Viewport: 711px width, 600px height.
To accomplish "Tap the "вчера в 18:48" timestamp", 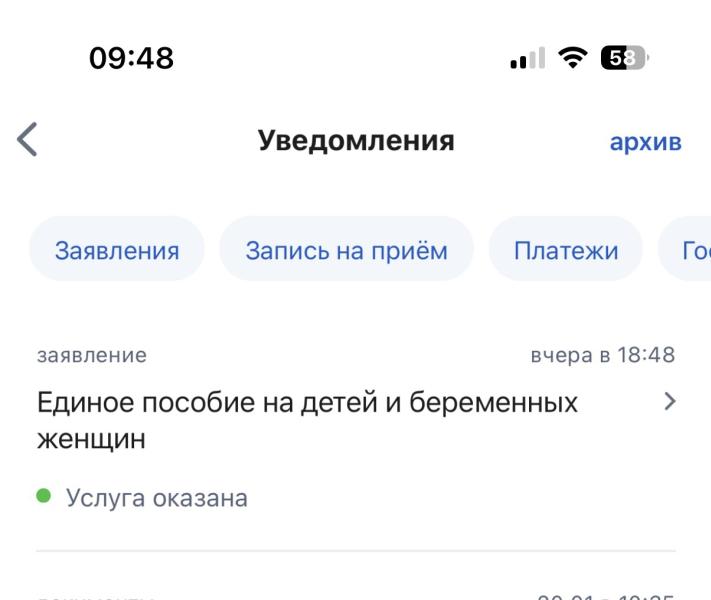I will pyautogui.click(x=603, y=355).
